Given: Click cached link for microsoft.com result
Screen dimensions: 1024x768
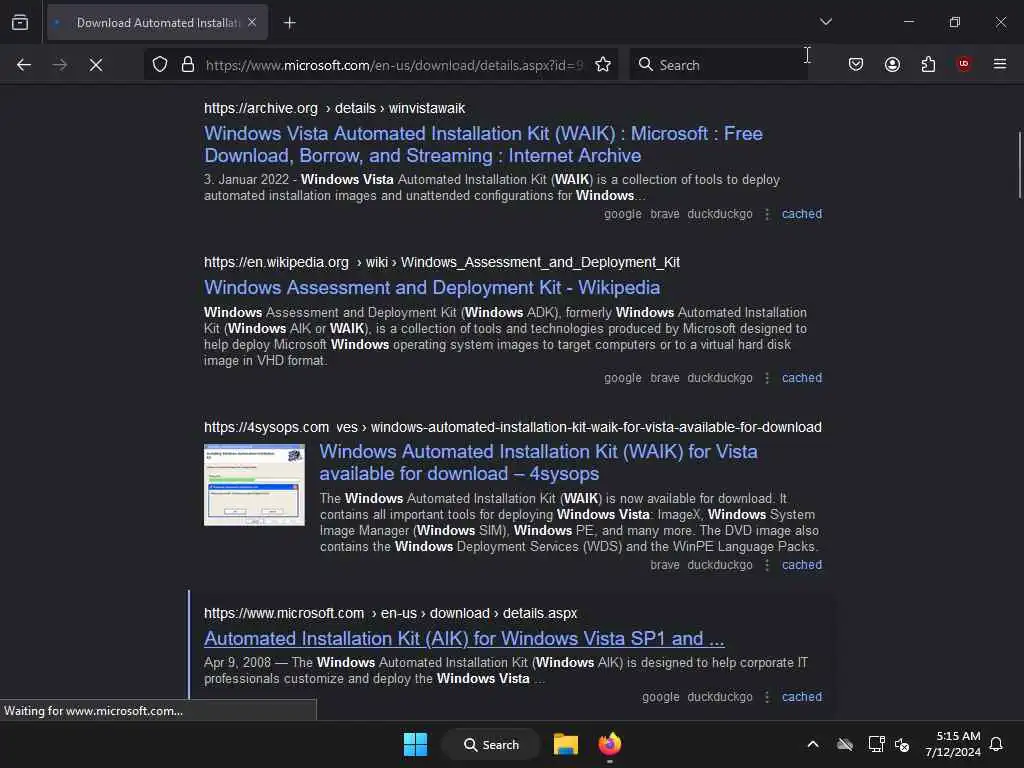Looking at the screenshot, I should (x=801, y=697).
